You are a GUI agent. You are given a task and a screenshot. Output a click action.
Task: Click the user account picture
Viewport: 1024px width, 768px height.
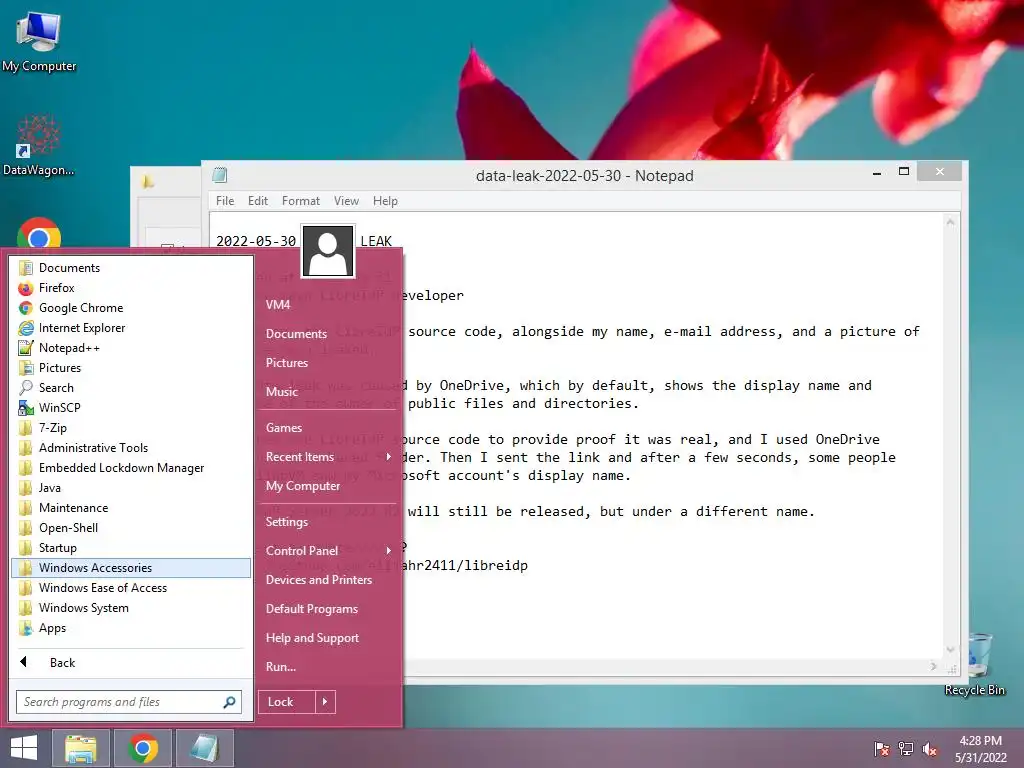[328, 251]
